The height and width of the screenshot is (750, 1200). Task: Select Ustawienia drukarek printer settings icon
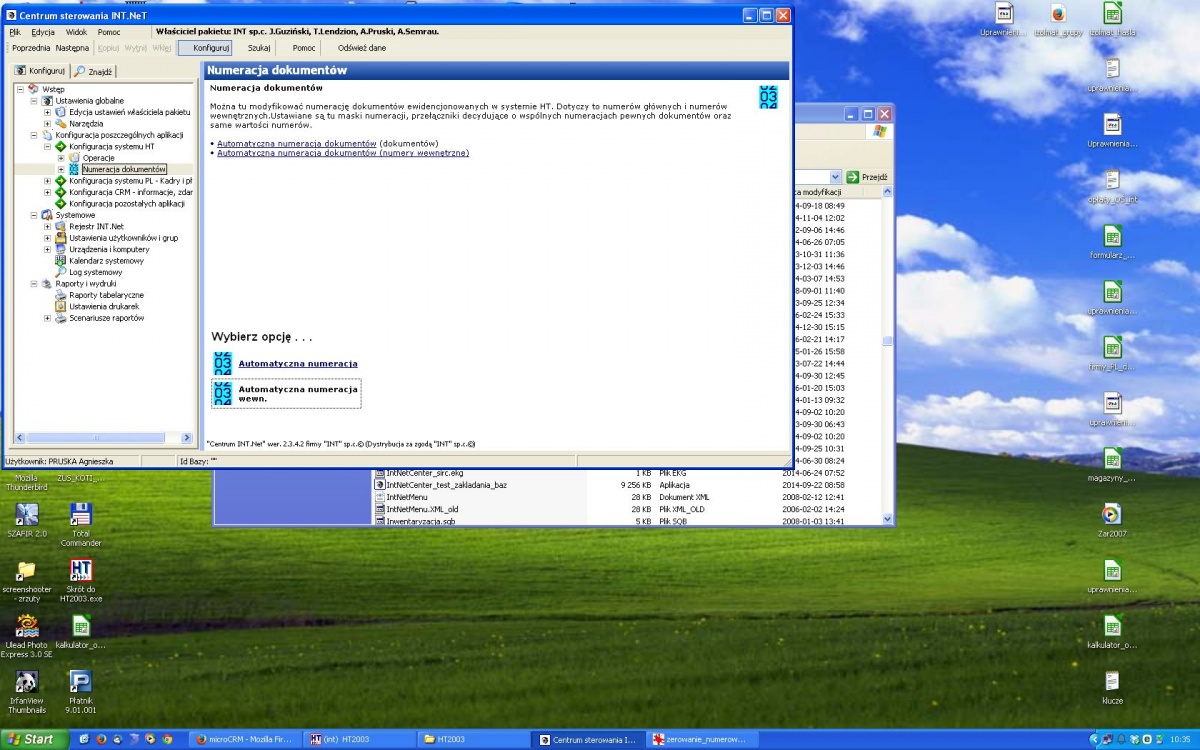click(60, 306)
